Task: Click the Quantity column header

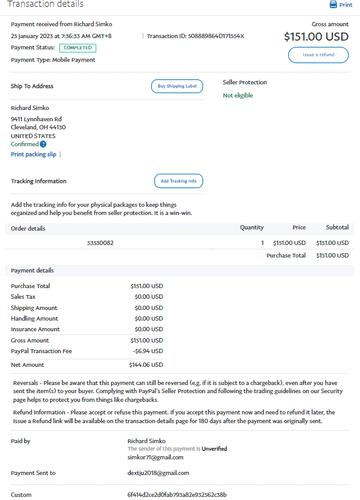Action: tap(252, 227)
